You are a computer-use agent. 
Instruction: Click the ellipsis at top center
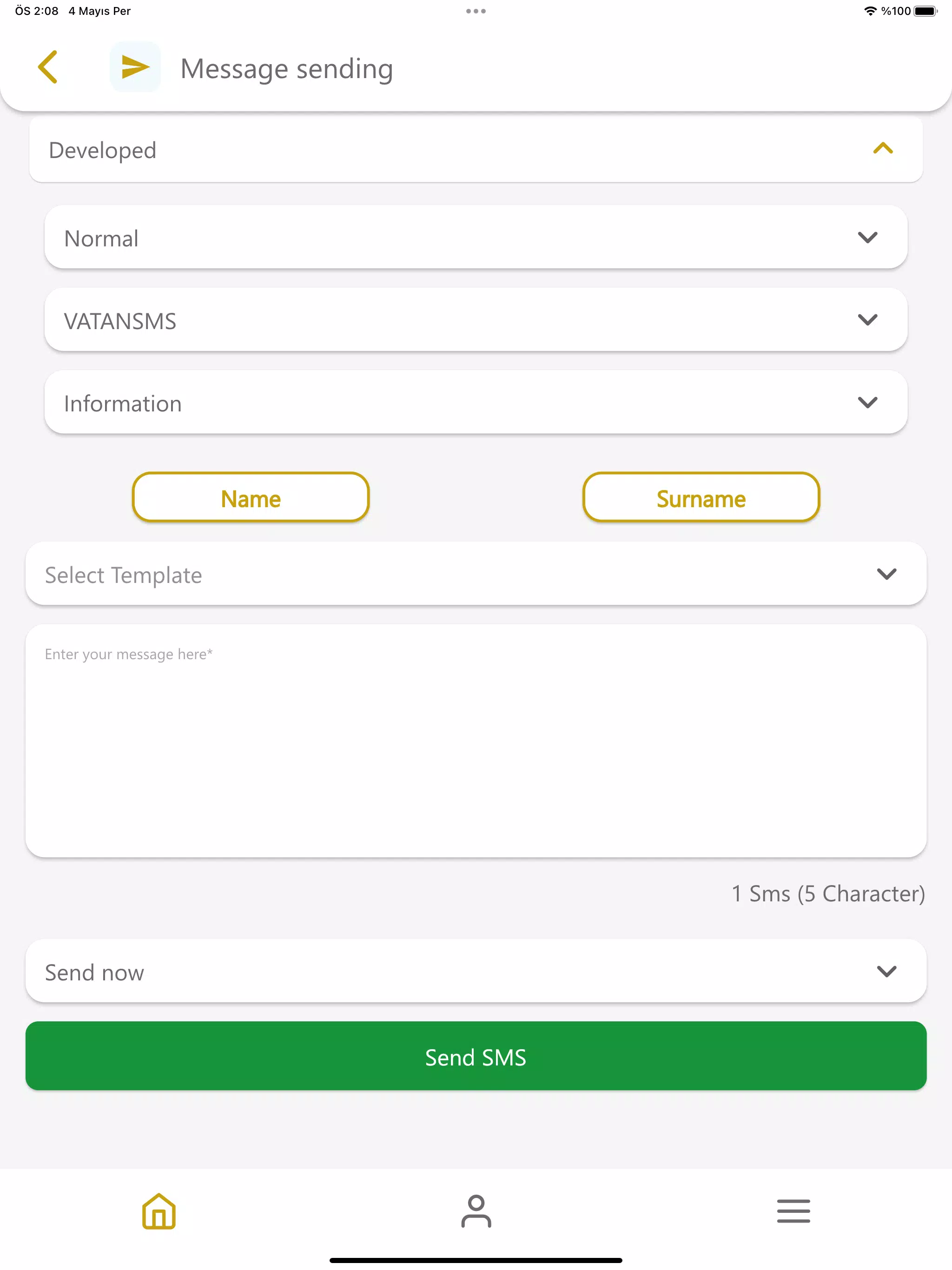476,10
